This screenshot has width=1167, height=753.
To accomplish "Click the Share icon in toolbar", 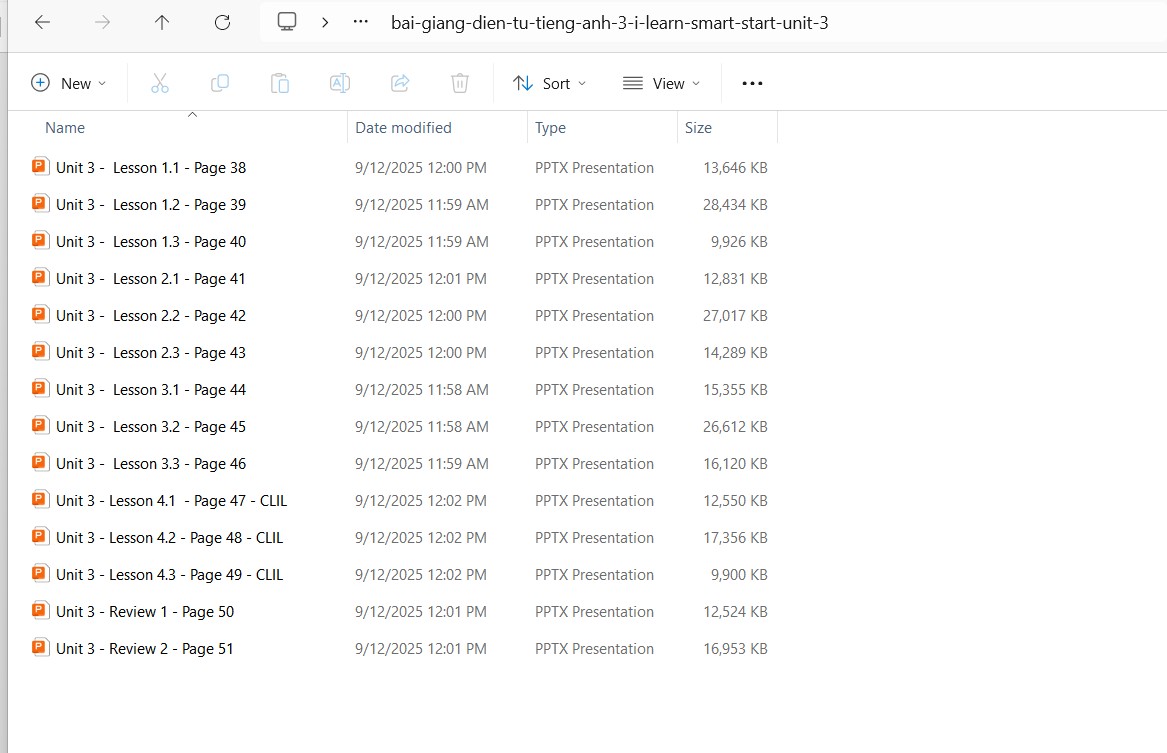I will coord(400,84).
